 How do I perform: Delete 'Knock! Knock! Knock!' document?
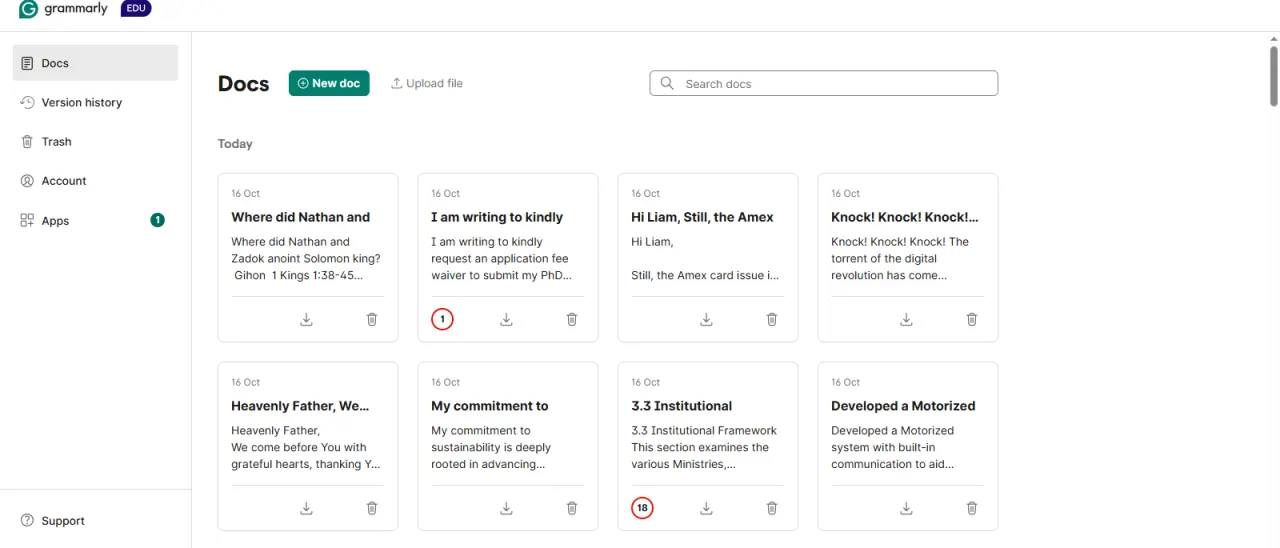pos(972,319)
